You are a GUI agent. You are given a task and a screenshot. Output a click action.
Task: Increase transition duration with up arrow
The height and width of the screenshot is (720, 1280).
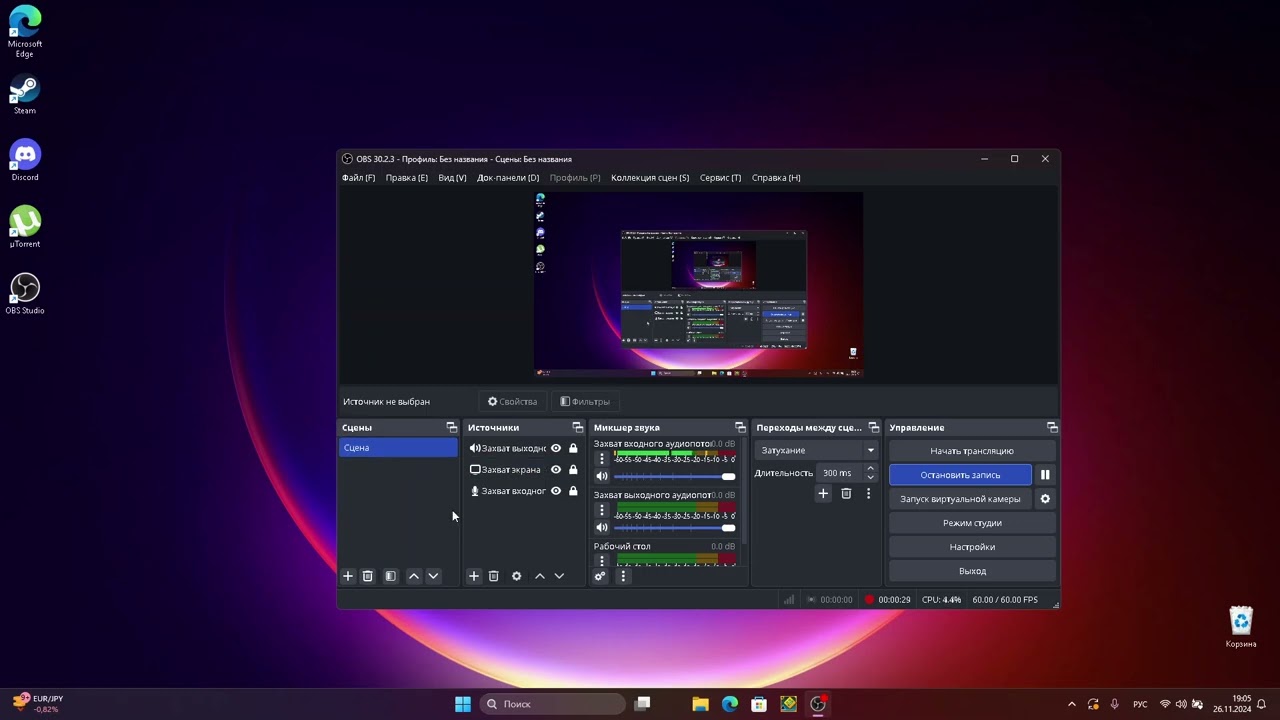(x=870, y=468)
